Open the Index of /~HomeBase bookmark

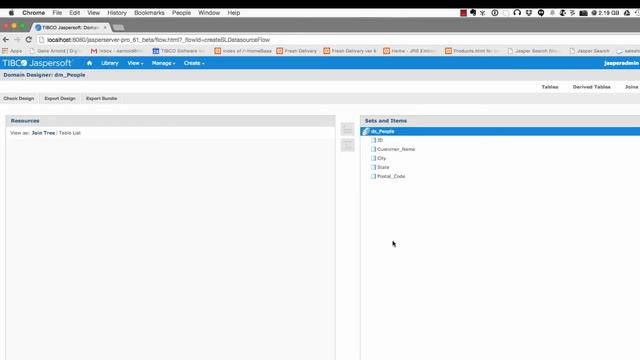[x=243, y=51]
